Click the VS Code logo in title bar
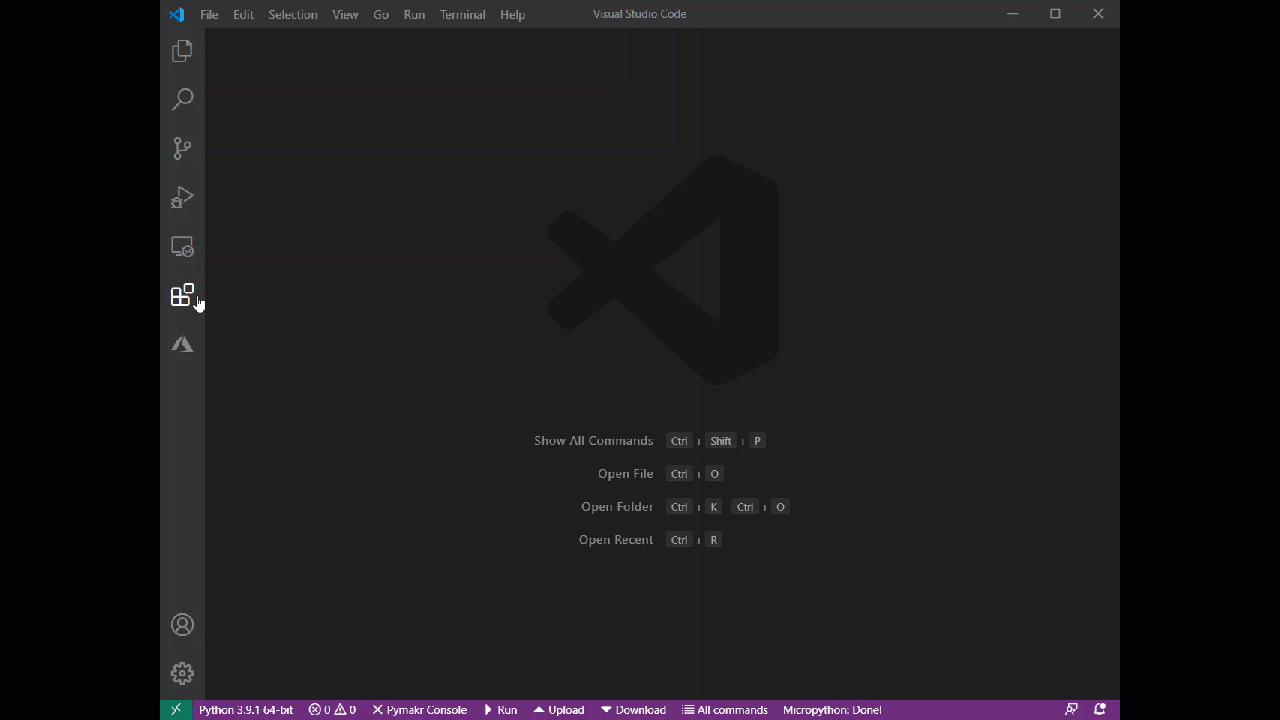Viewport: 1280px width, 720px height. (x=177, y=14)
